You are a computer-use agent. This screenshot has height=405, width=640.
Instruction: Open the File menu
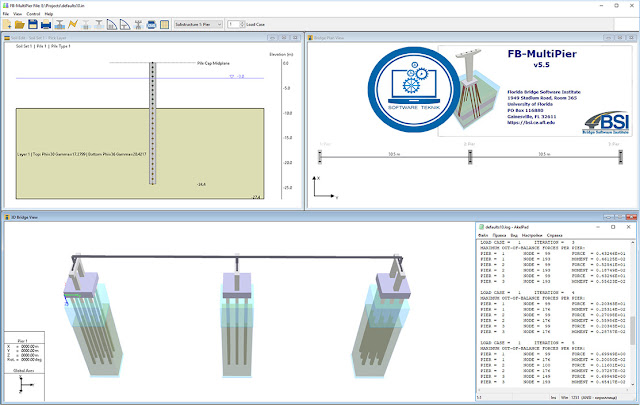pyautogui.click(x=6, y=14)
